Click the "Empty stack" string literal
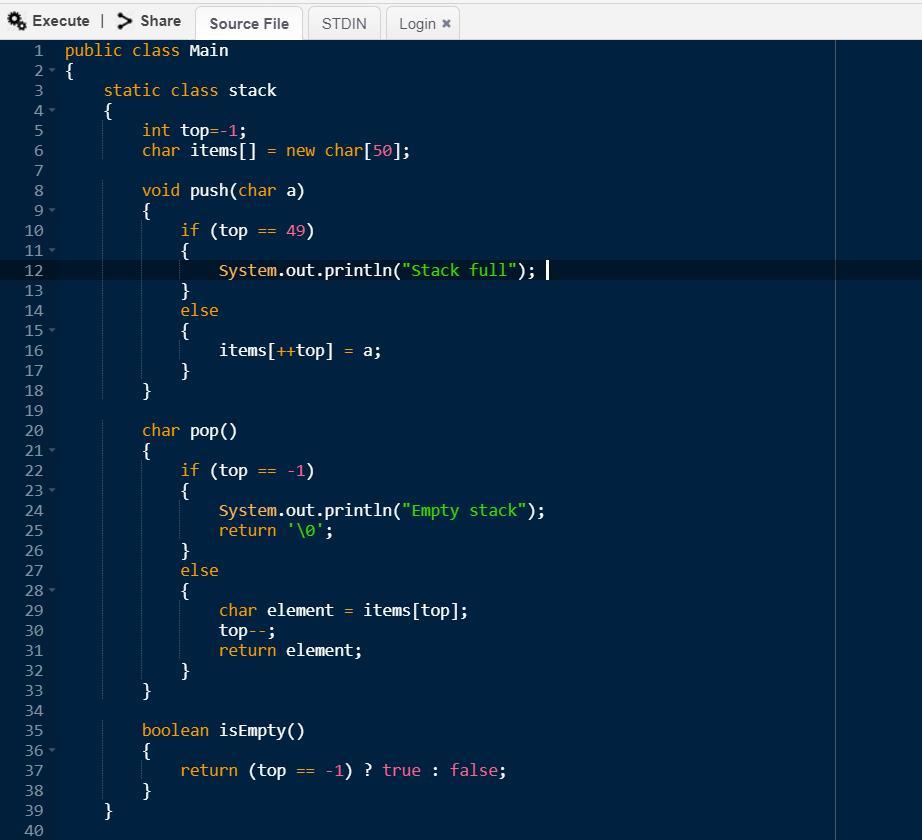 click(464, 510)
